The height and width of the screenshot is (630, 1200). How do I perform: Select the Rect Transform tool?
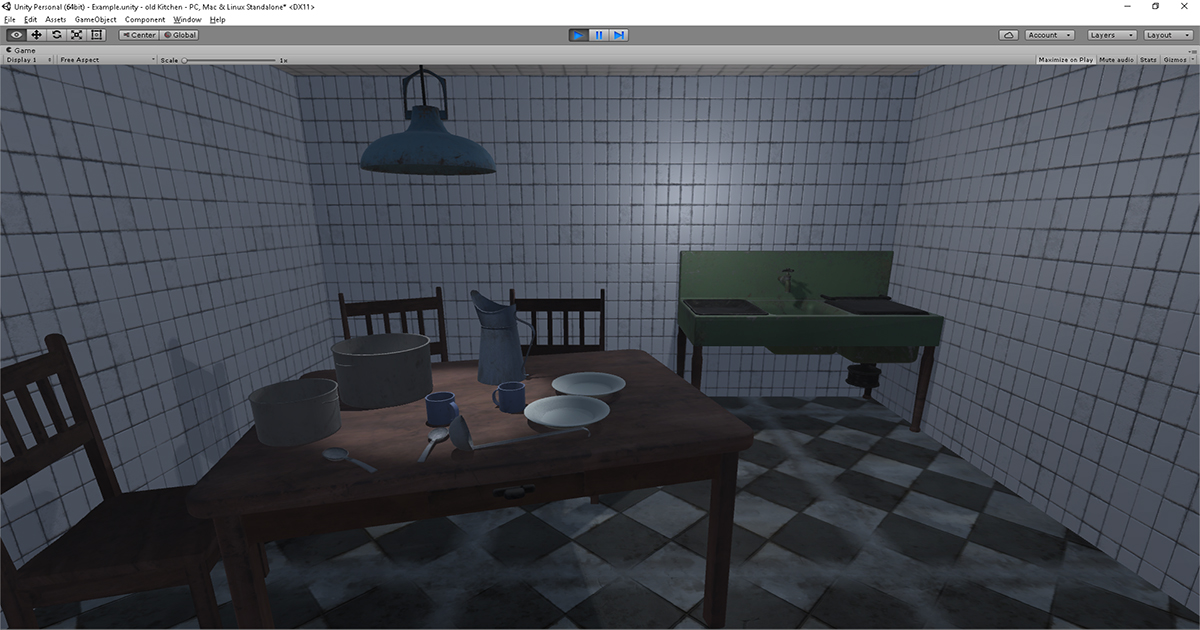[x=97, y=34]
